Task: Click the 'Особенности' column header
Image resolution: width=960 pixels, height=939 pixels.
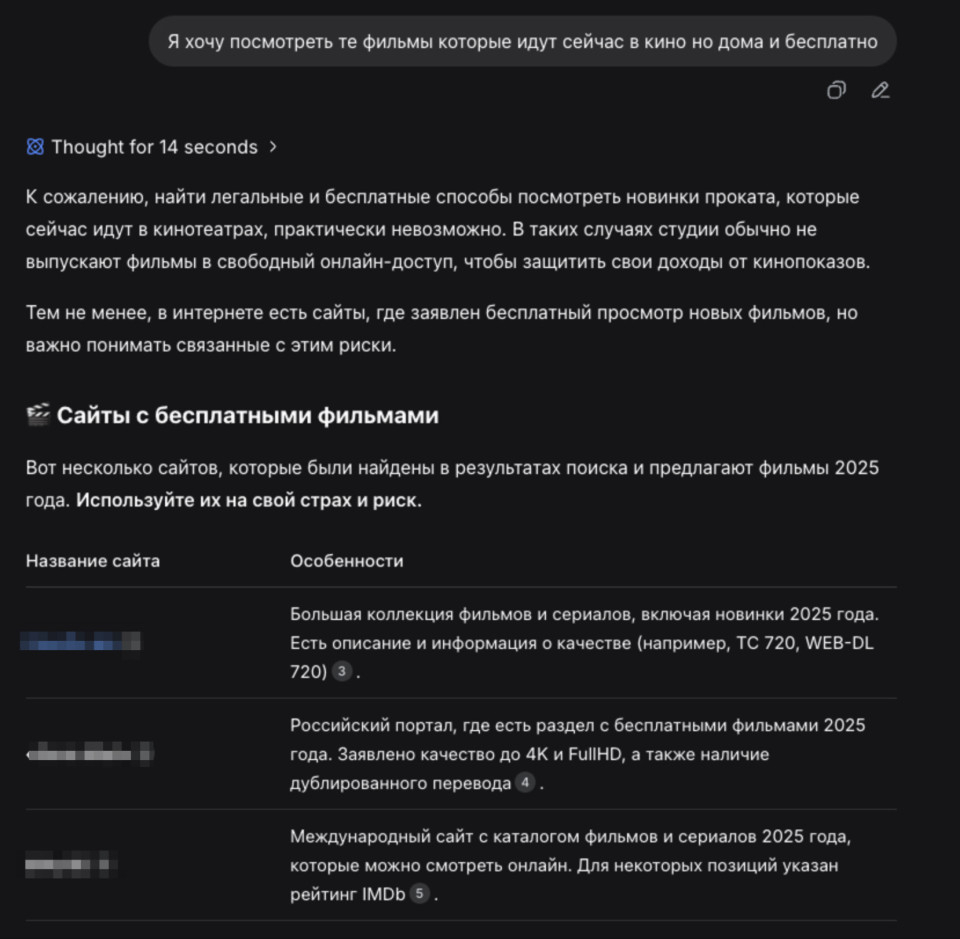Action: tap(347, 561)
